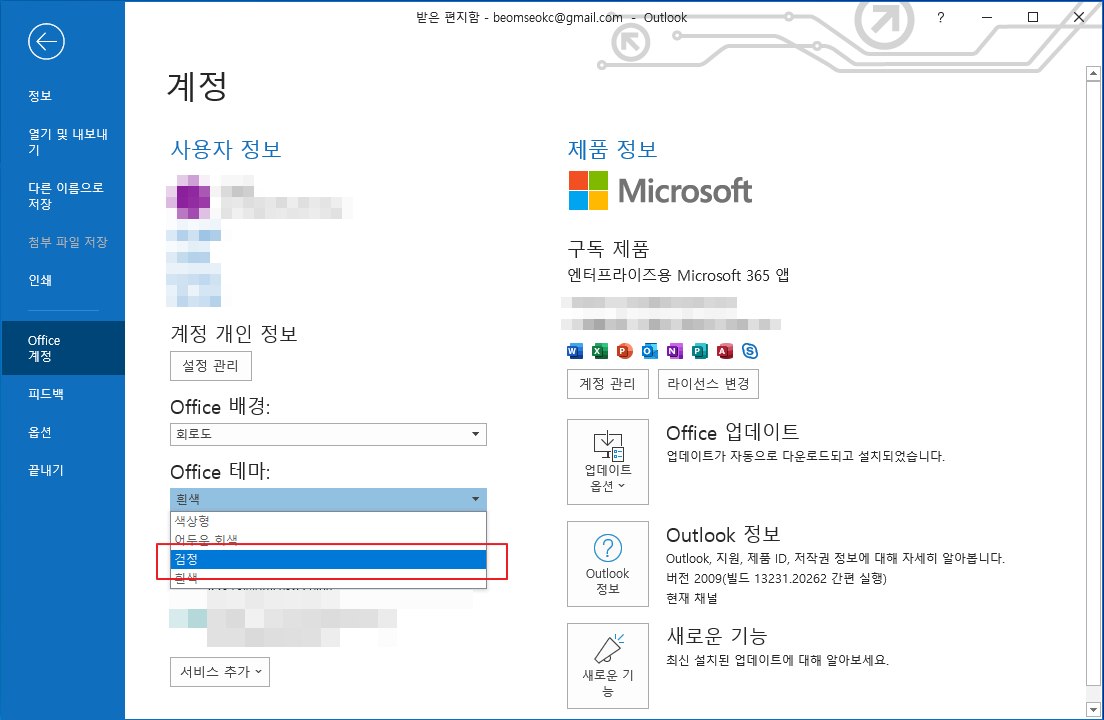Open the 업데이트 옵션 button

tap(608, 462)
